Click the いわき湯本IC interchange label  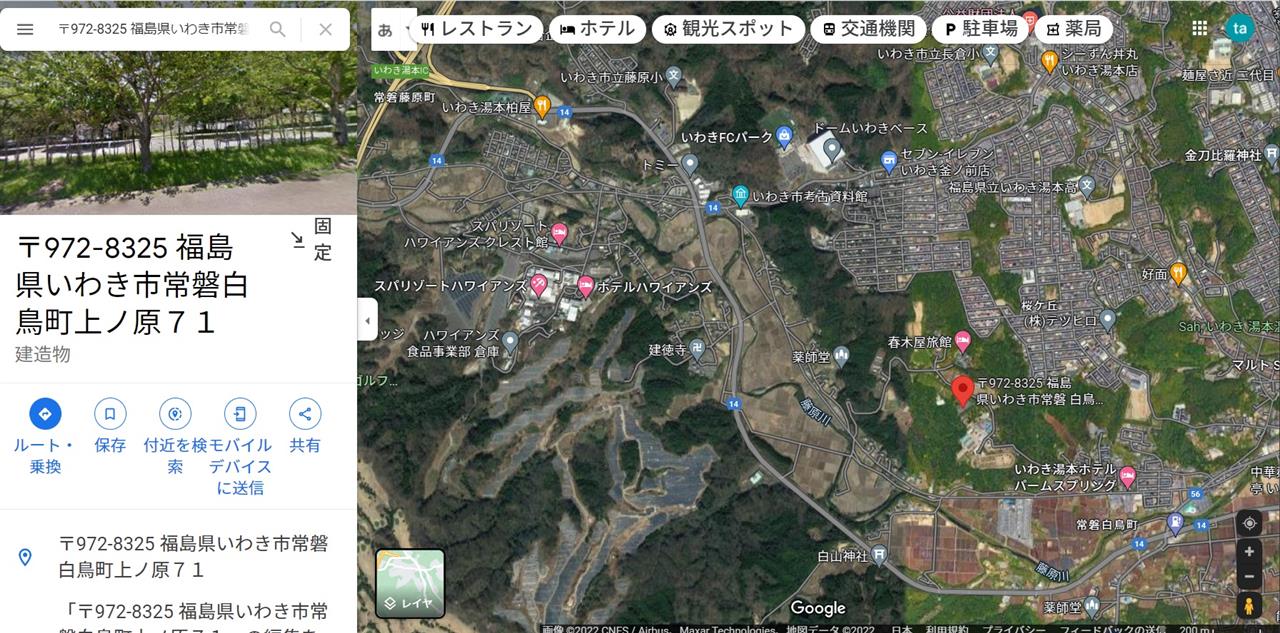(x=400, y=70)
